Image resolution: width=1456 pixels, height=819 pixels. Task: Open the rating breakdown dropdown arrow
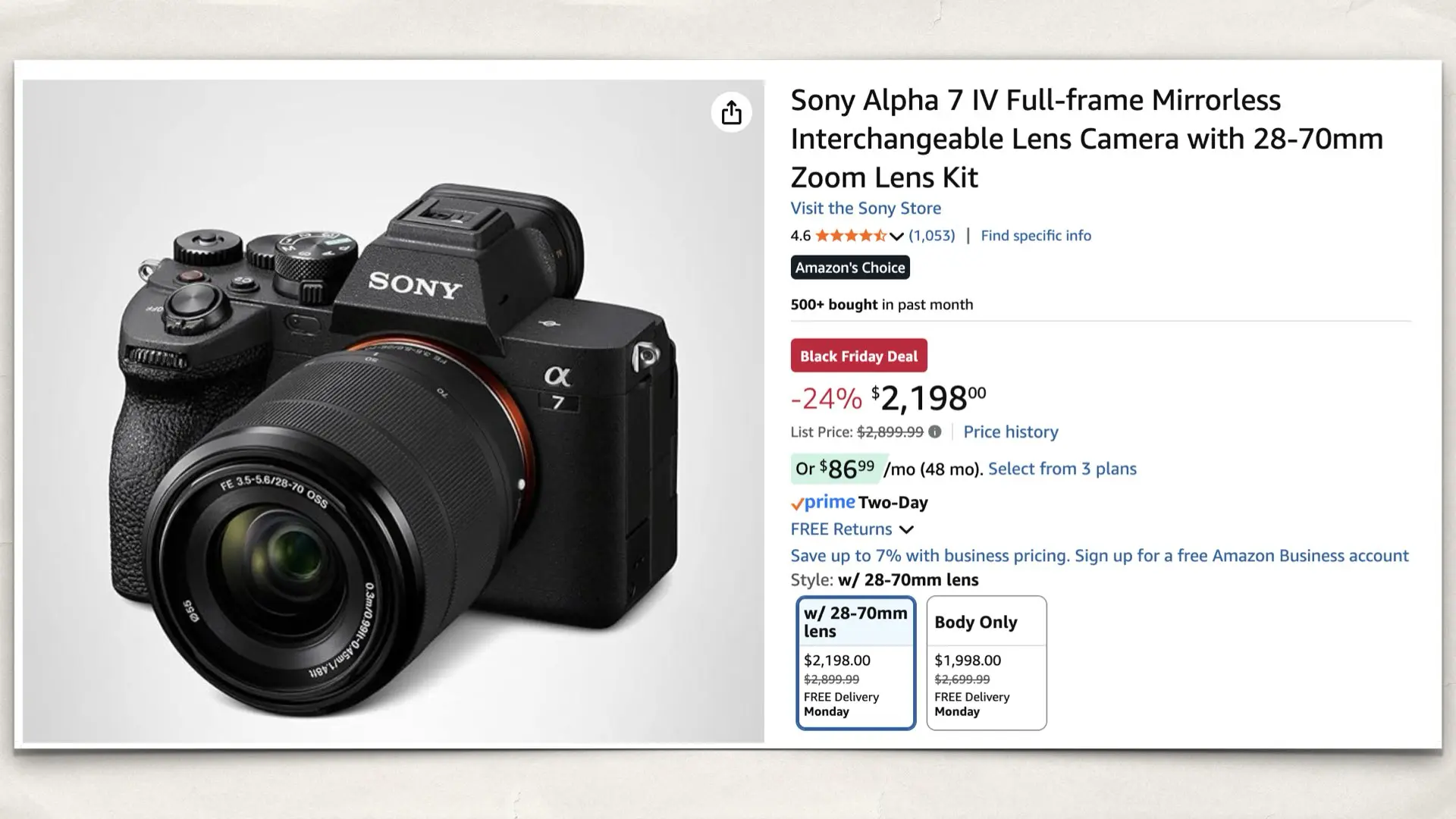896,237
